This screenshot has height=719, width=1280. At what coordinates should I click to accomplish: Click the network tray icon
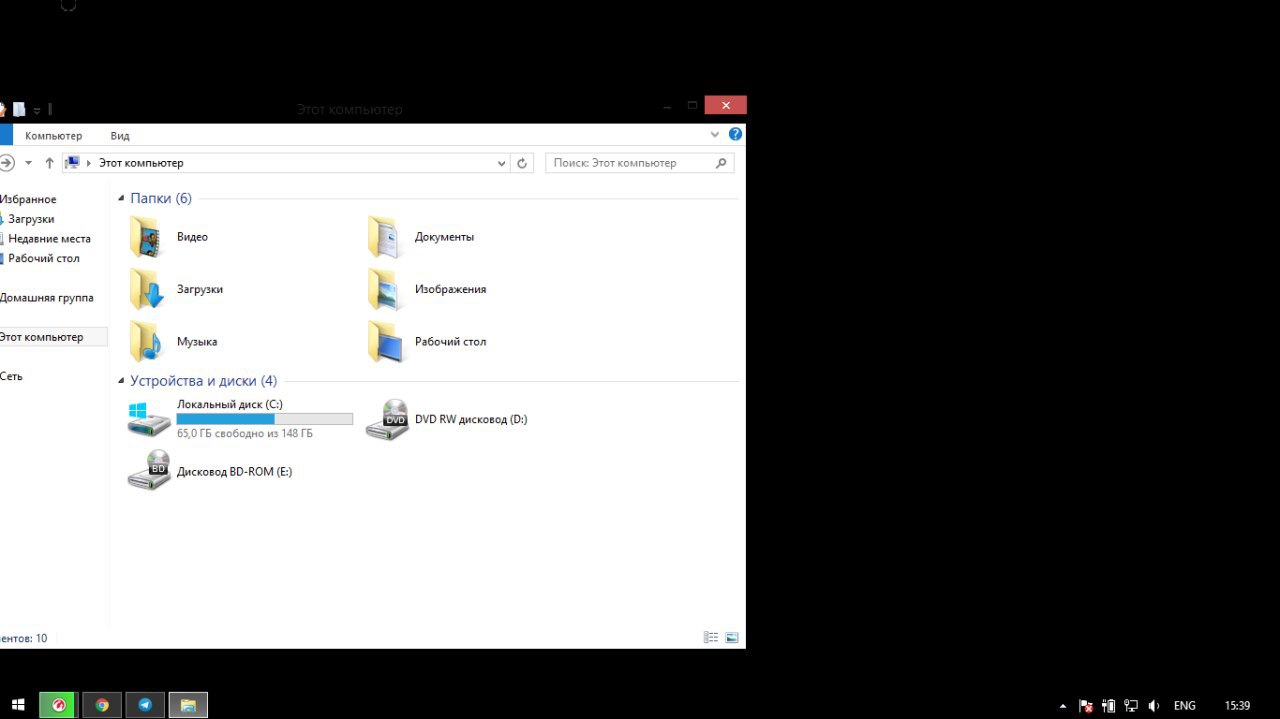click(1132, 706)
